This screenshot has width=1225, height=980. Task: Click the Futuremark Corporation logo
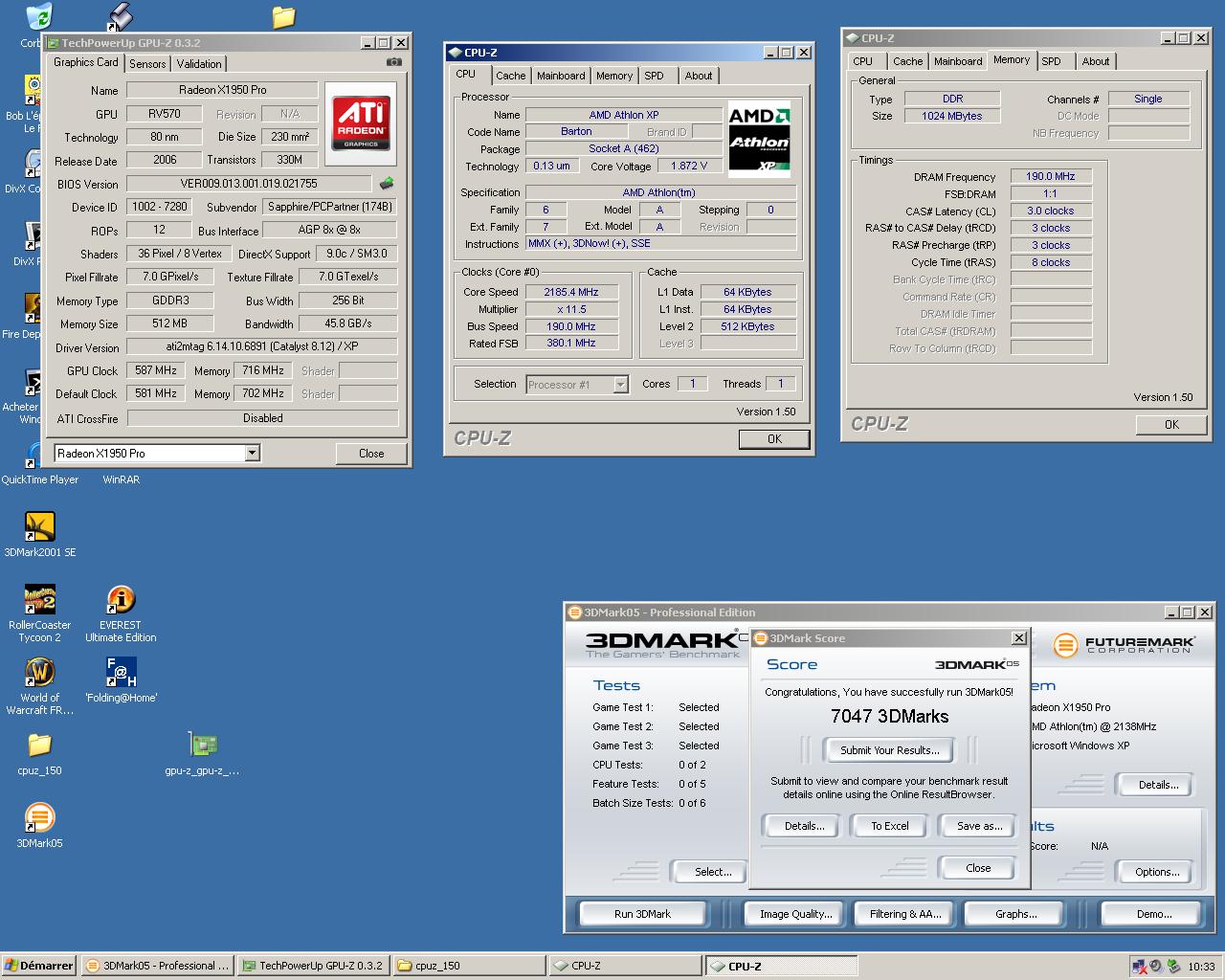pos(1124,645)
